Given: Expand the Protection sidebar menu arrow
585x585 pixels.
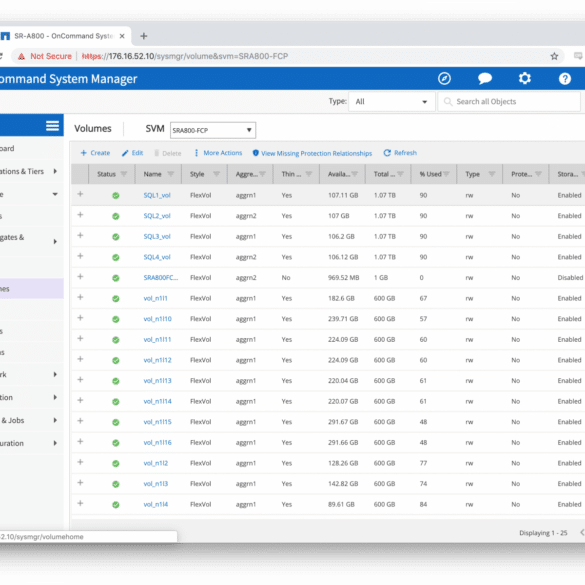Looking at the screenshot, I should pos(55,397).
